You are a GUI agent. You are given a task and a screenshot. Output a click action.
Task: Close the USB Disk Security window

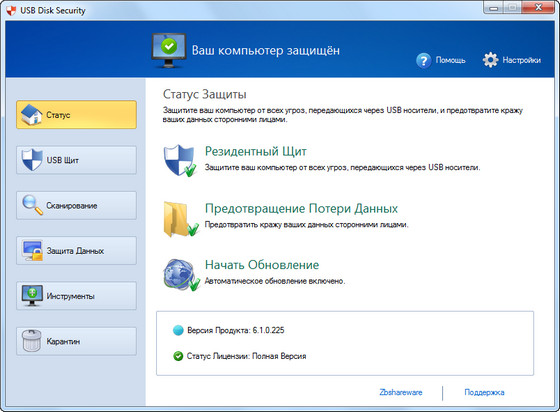(x=539, y=8)
